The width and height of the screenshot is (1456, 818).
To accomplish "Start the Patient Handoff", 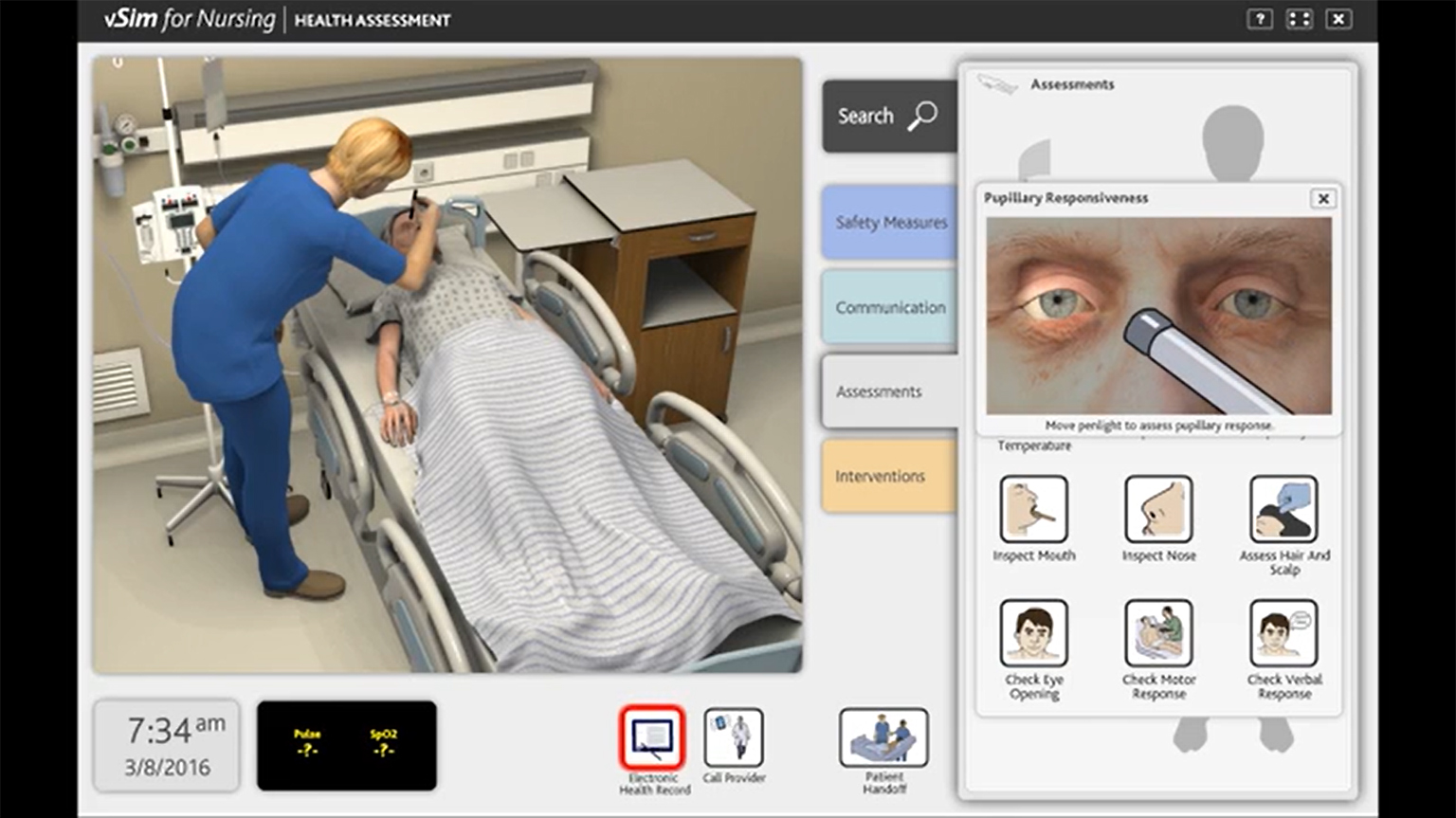I will [x=883, y=737].
